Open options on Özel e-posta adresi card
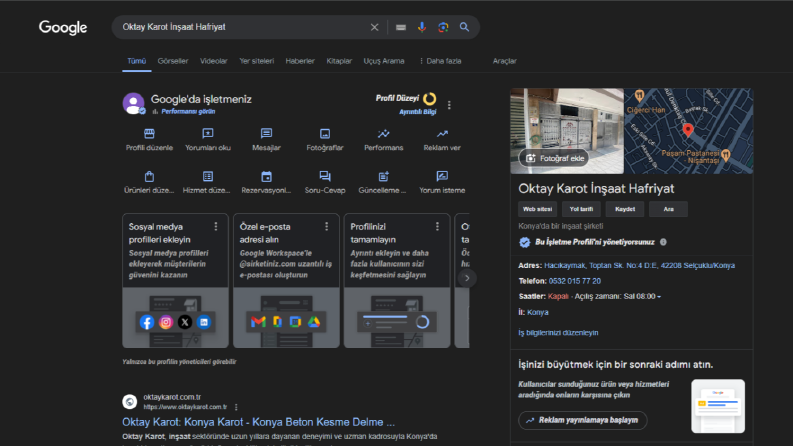The height and width of the screenshot is (446, 793). click(327, 227)
